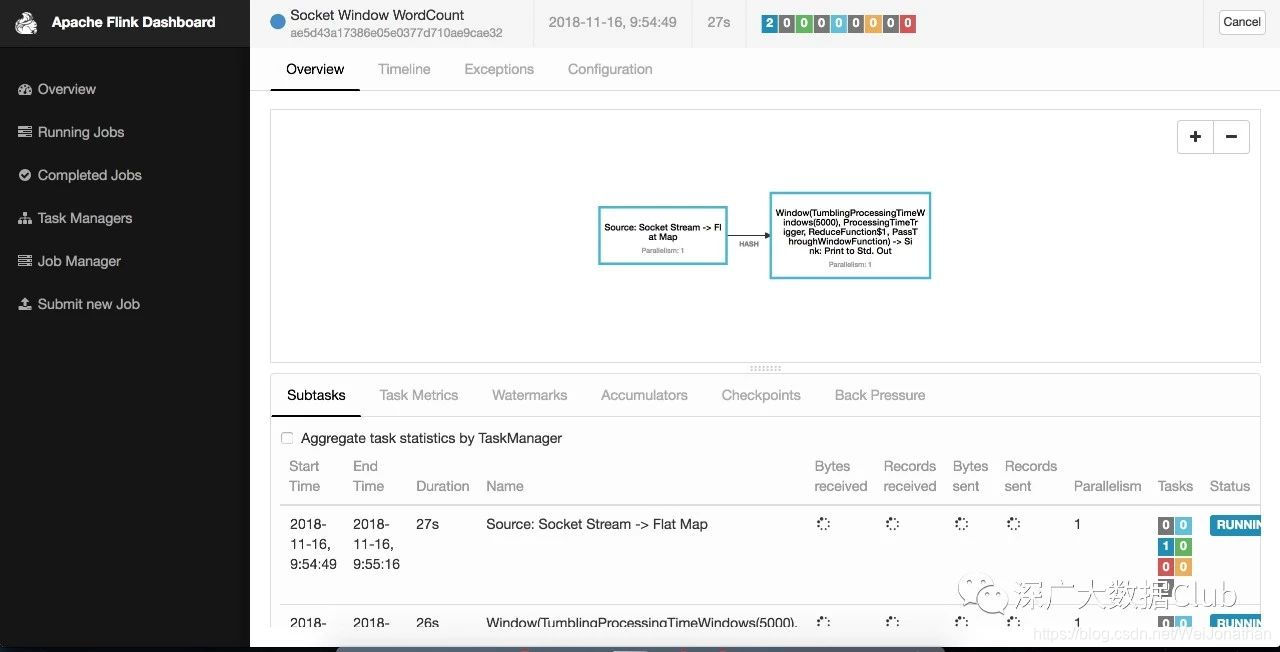Click the Submit new Job upload icon
The width and height of the screenshot is (1280, 652).
(25, 304)
